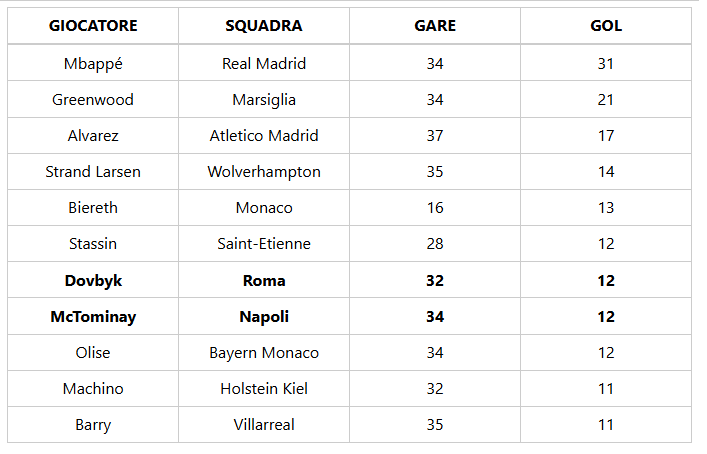707x454 pixels.
Task: Select the Bayern Monaco cell
Action: [264, 353]
